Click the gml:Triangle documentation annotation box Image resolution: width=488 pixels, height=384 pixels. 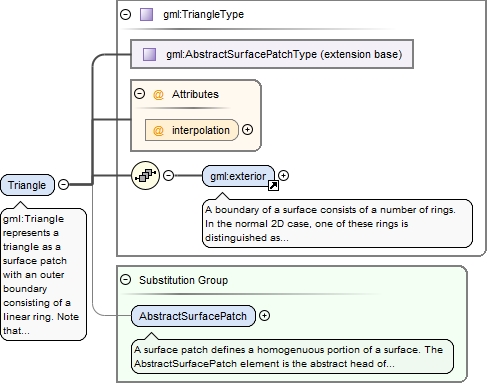(x=44, y=275)
